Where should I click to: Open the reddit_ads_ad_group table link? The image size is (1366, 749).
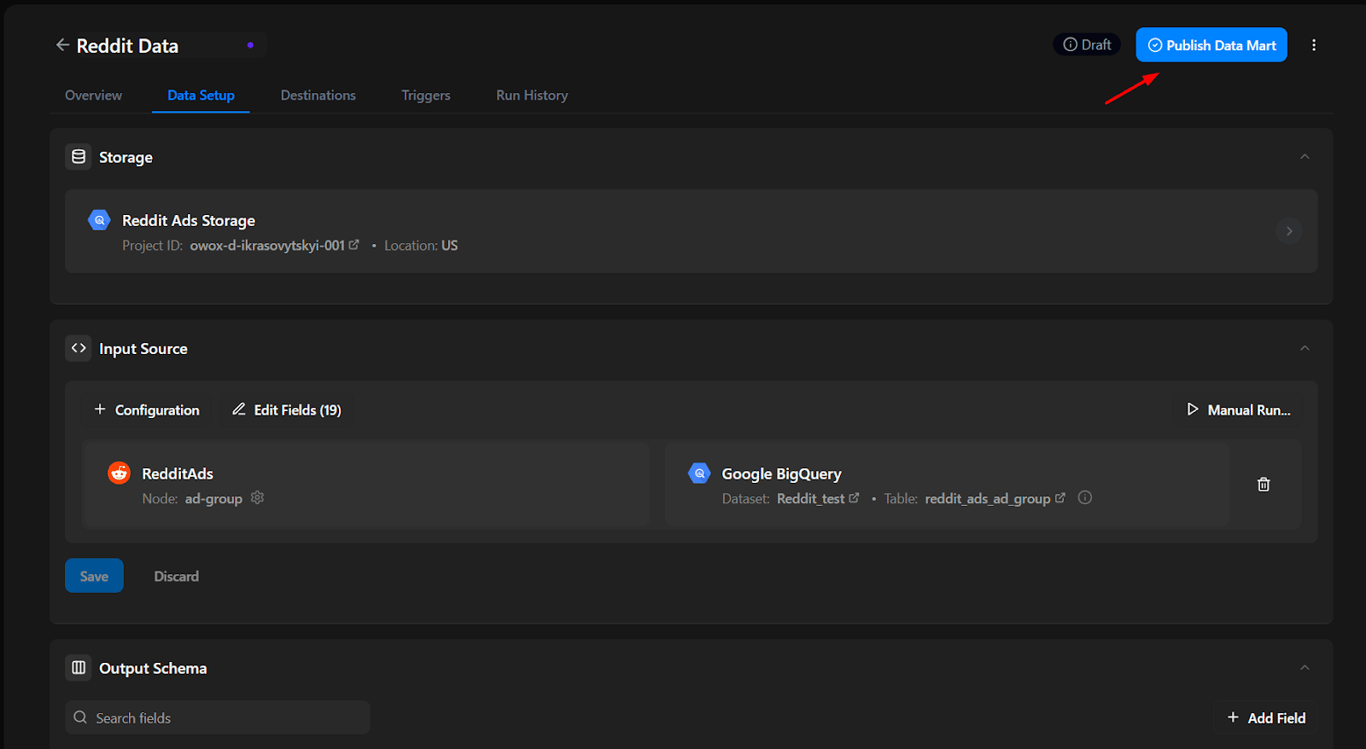988,498
